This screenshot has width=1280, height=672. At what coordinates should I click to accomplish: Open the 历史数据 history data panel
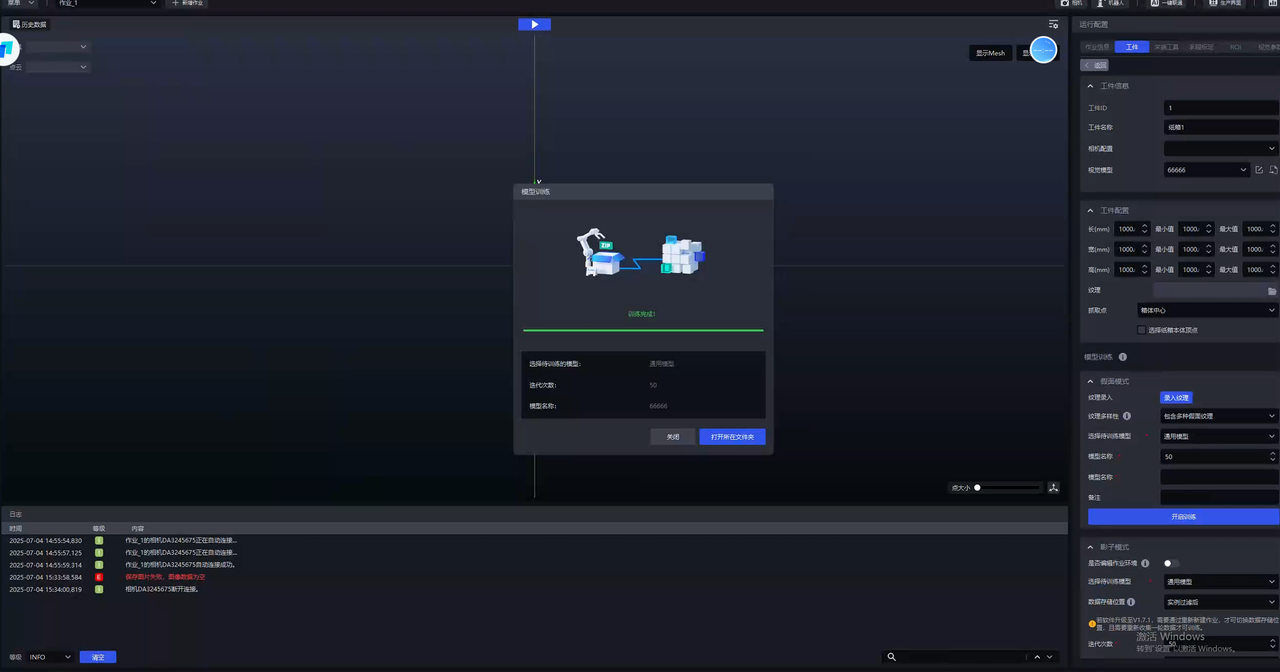30,24
